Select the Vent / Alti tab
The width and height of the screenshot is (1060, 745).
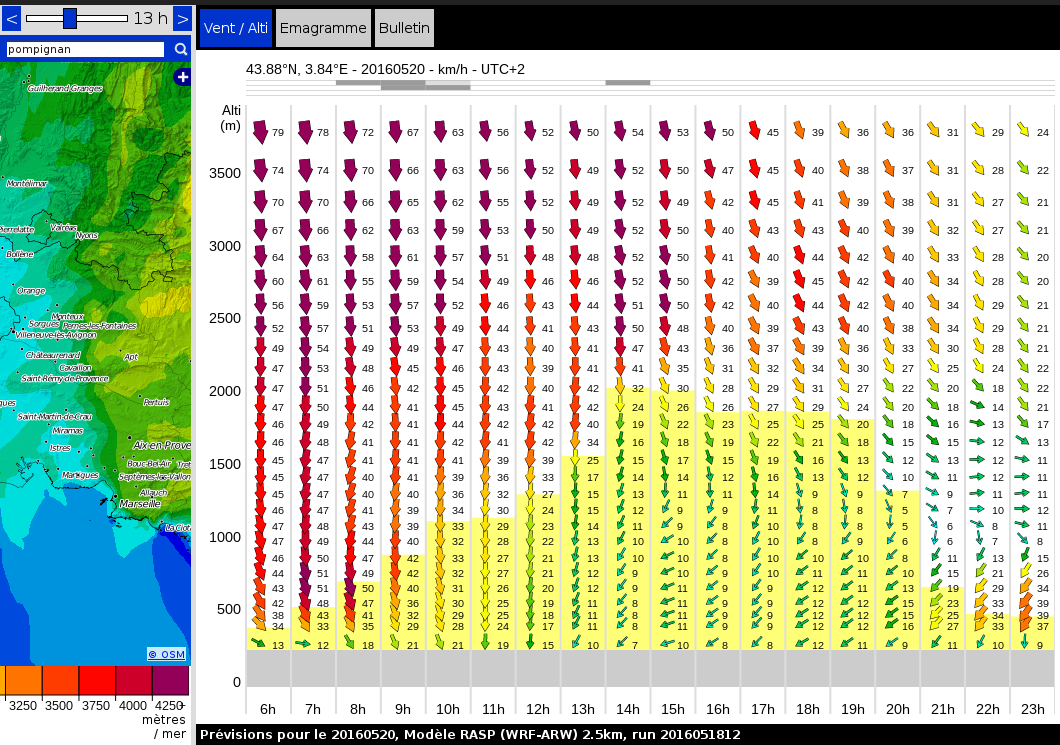click(235, 28)
